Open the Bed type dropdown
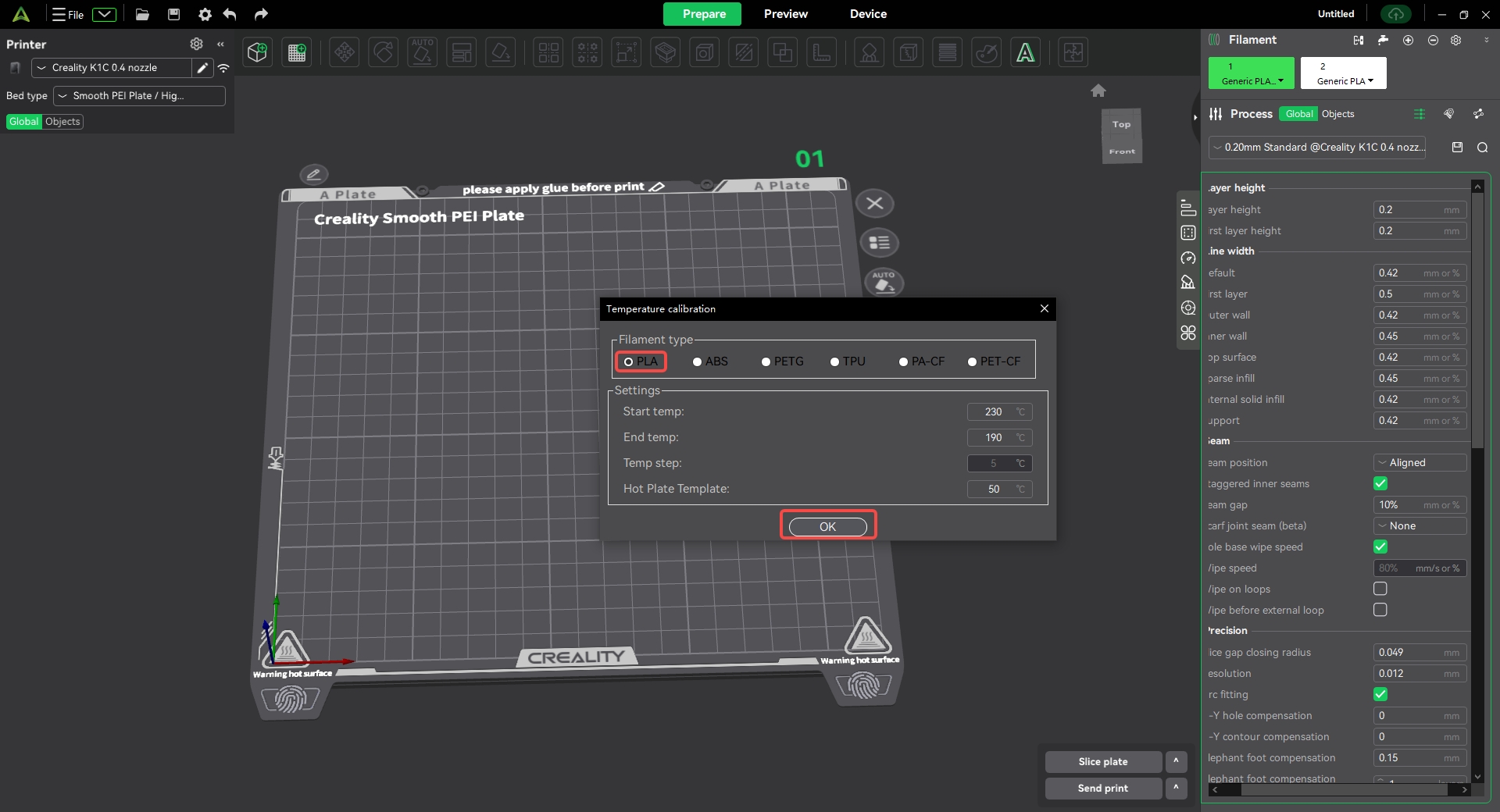1500x812 pixels. (139, 96)
